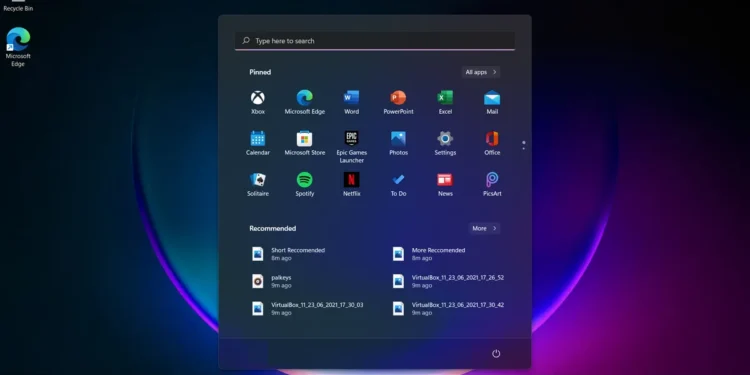Launch Microsoft Store
750x375 pixels.
tap(305, 143)
